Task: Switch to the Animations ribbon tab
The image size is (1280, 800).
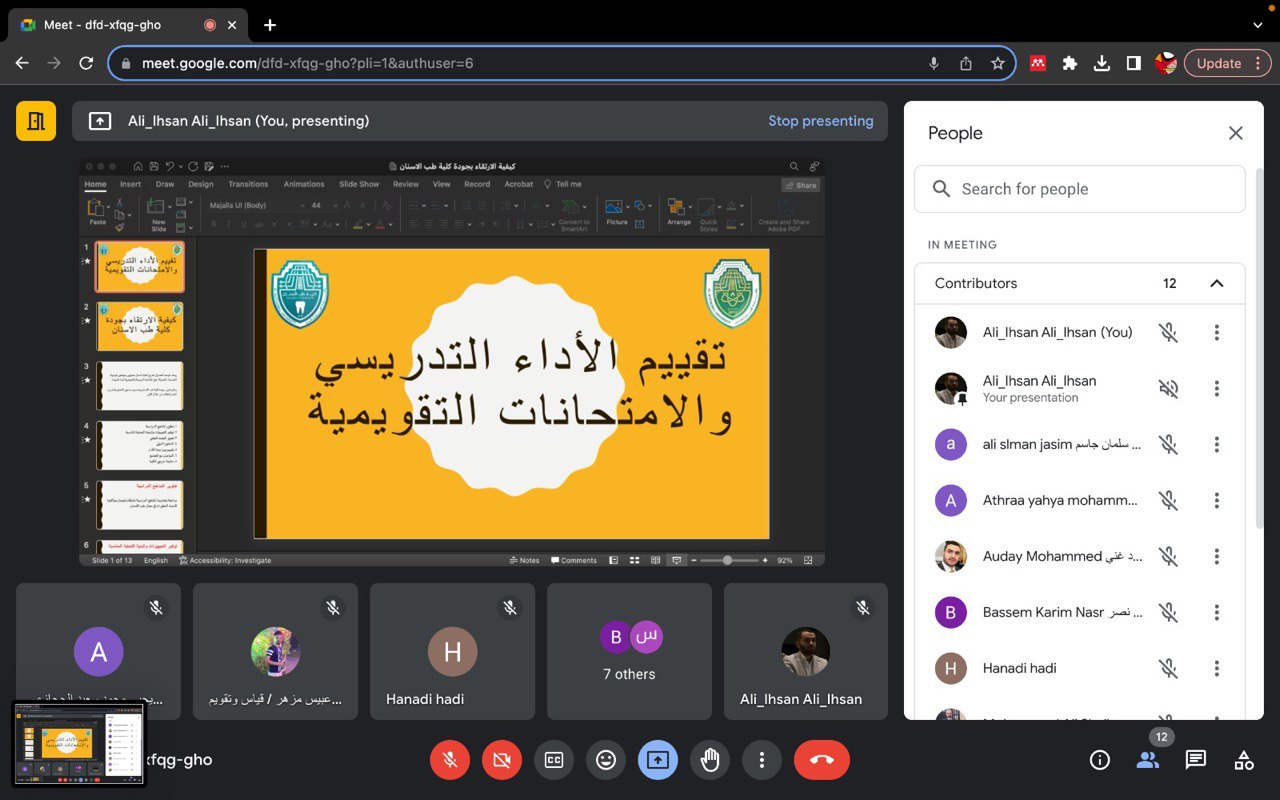Action: click(302, 184)
